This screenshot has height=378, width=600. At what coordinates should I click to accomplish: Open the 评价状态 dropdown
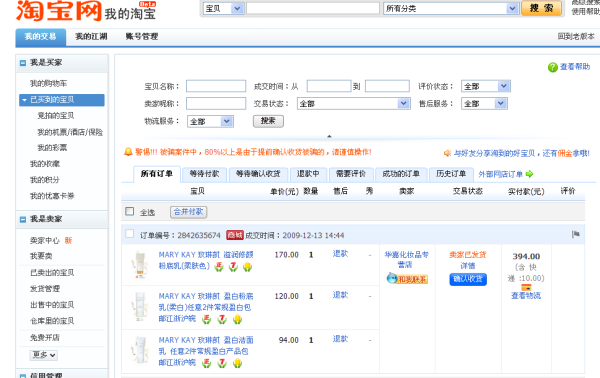486,86
